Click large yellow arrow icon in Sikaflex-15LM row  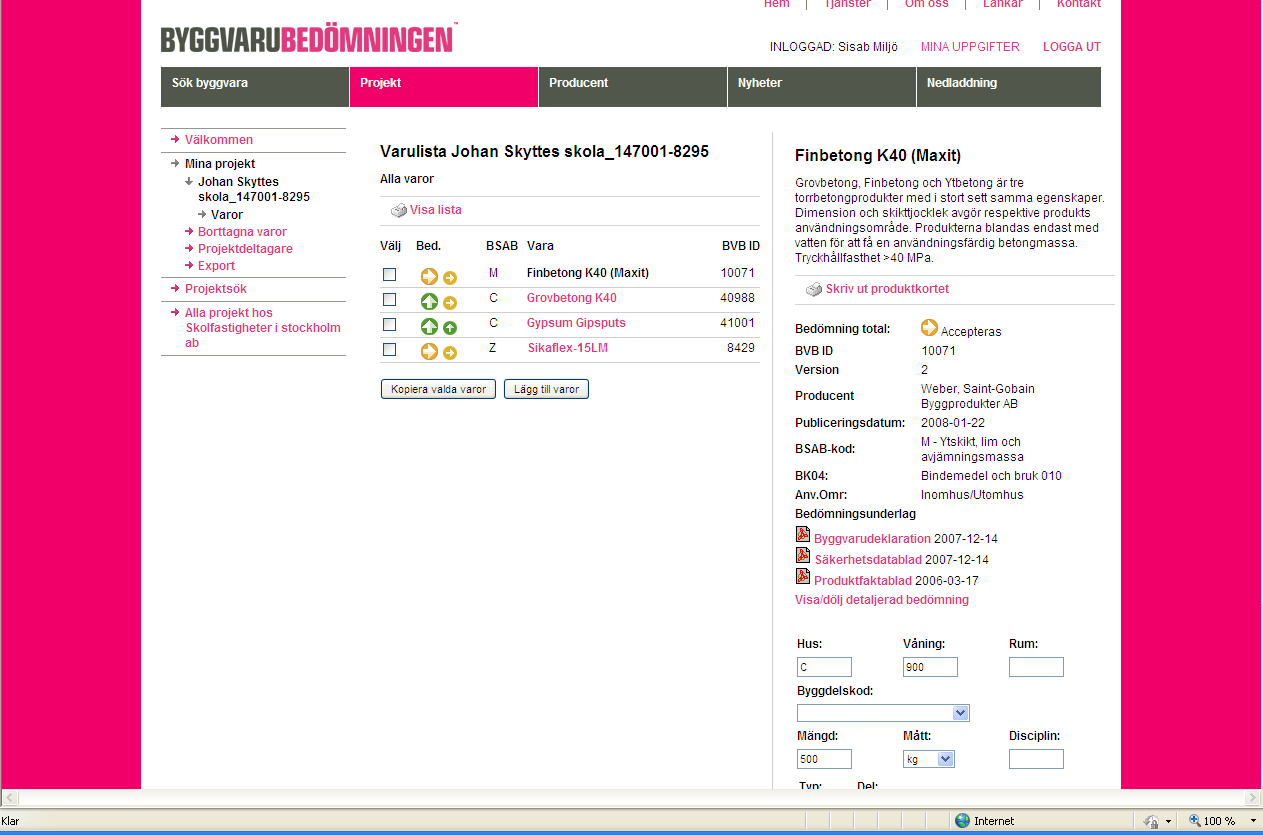tap(429, 351)
